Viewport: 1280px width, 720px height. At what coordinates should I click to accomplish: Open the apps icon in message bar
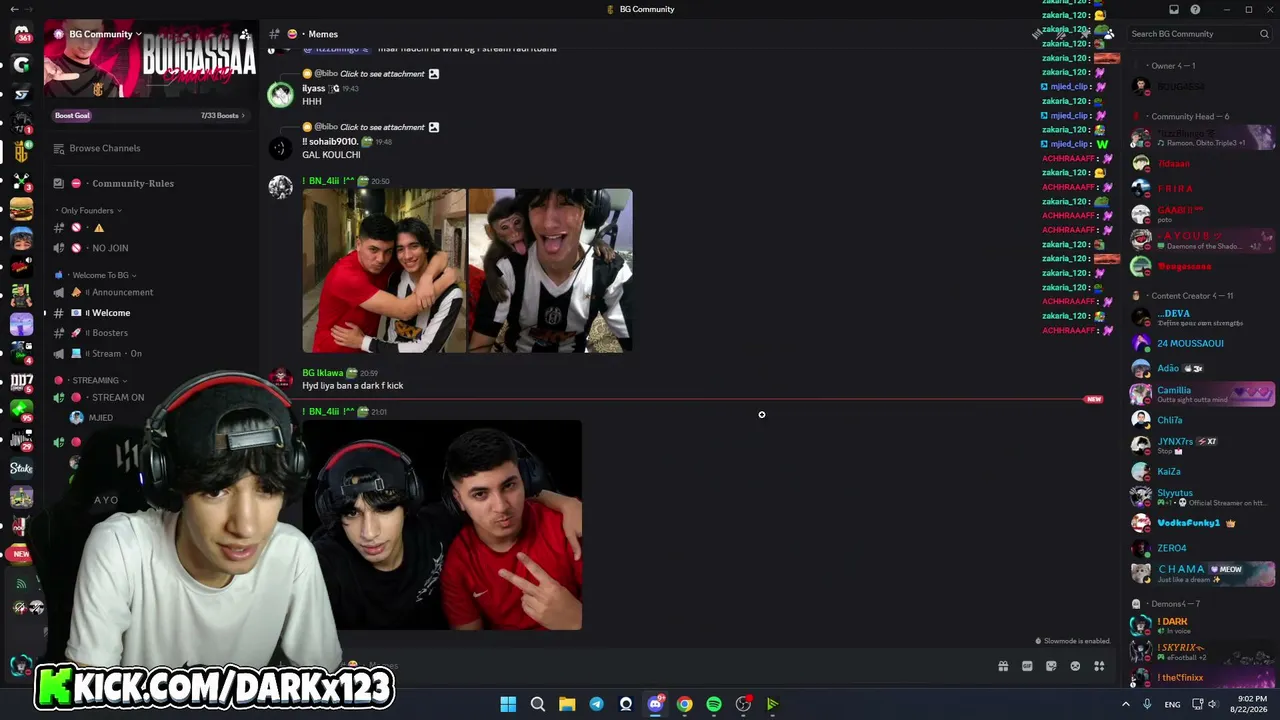(x=1099, y=666)
